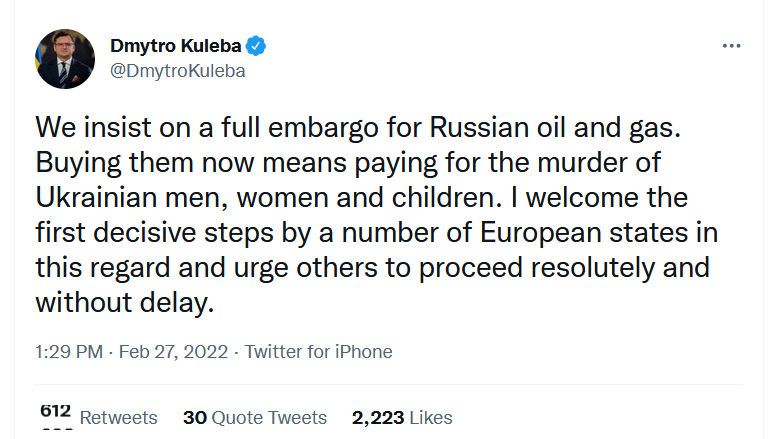Click the blue verified badge
The width and height of the screenshot is (771, 439).
(x=257, y=46)
